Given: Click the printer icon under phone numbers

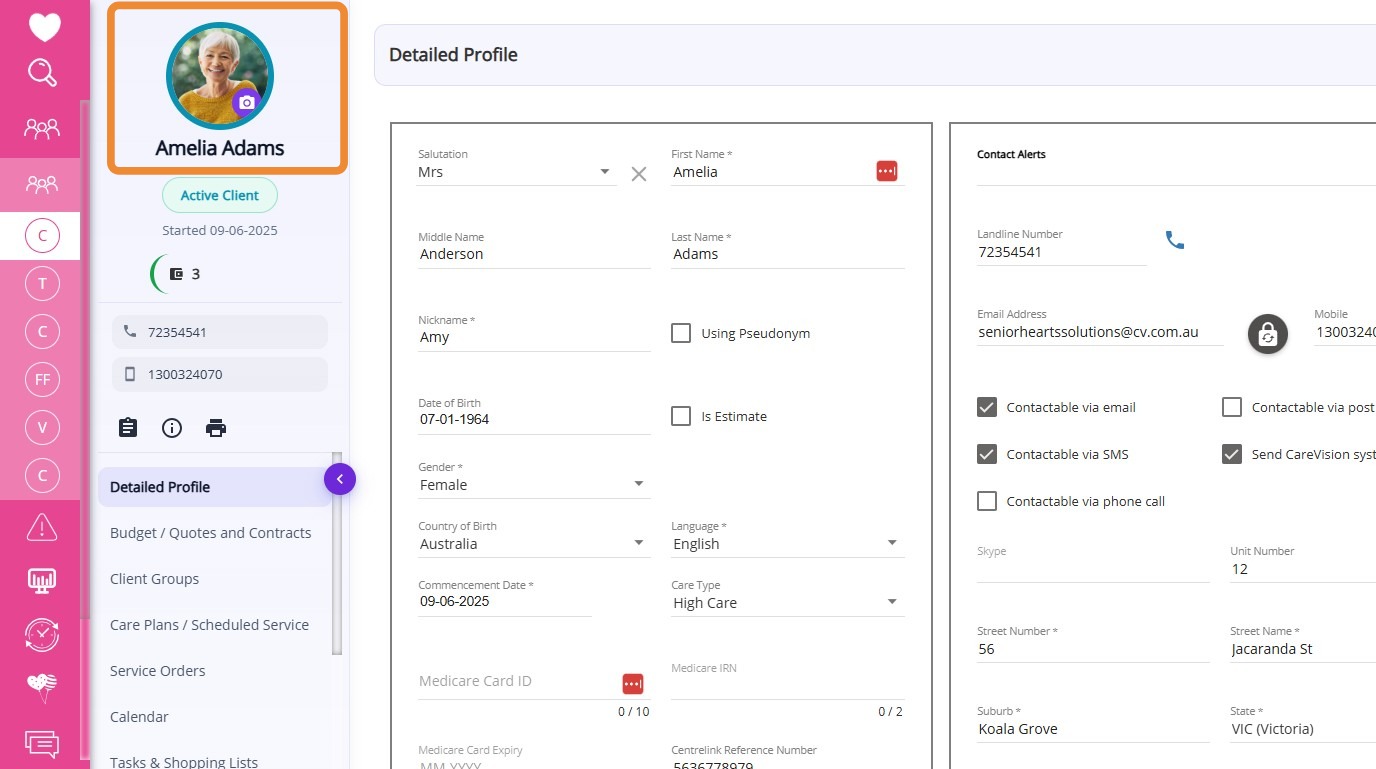Looking at the screenshot, I should pos(216,428).
